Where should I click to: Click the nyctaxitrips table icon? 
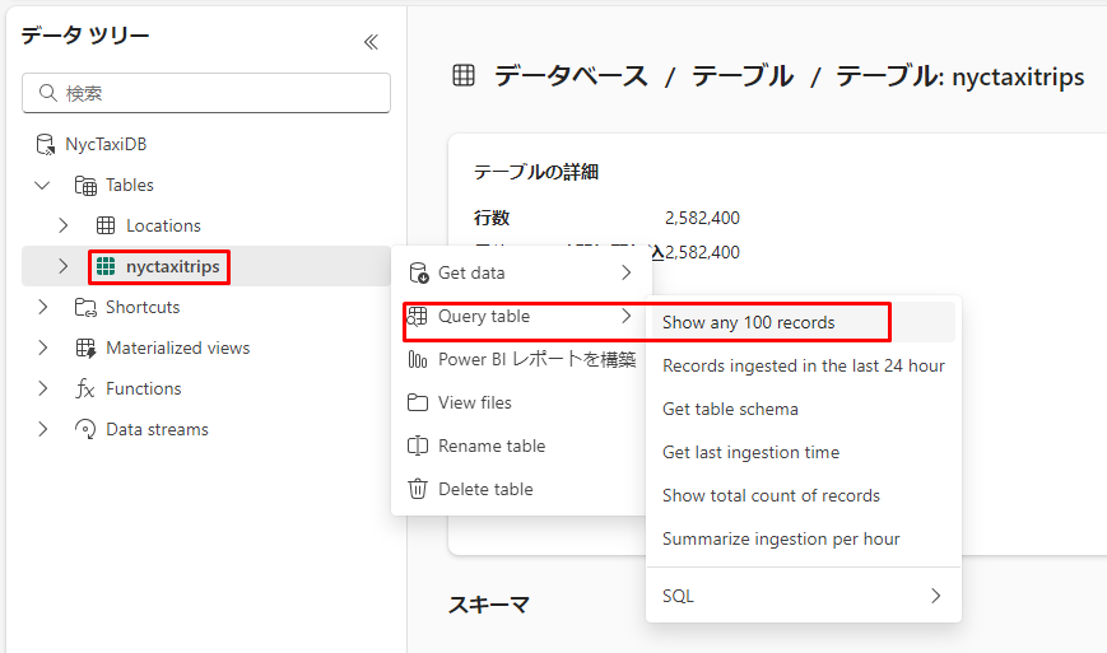point(105,267)
